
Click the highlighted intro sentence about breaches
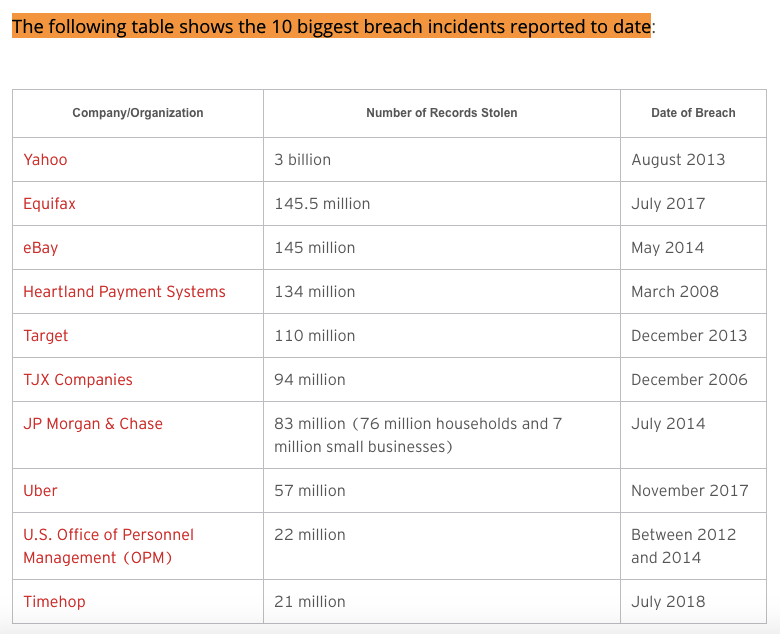pos(331,26)
